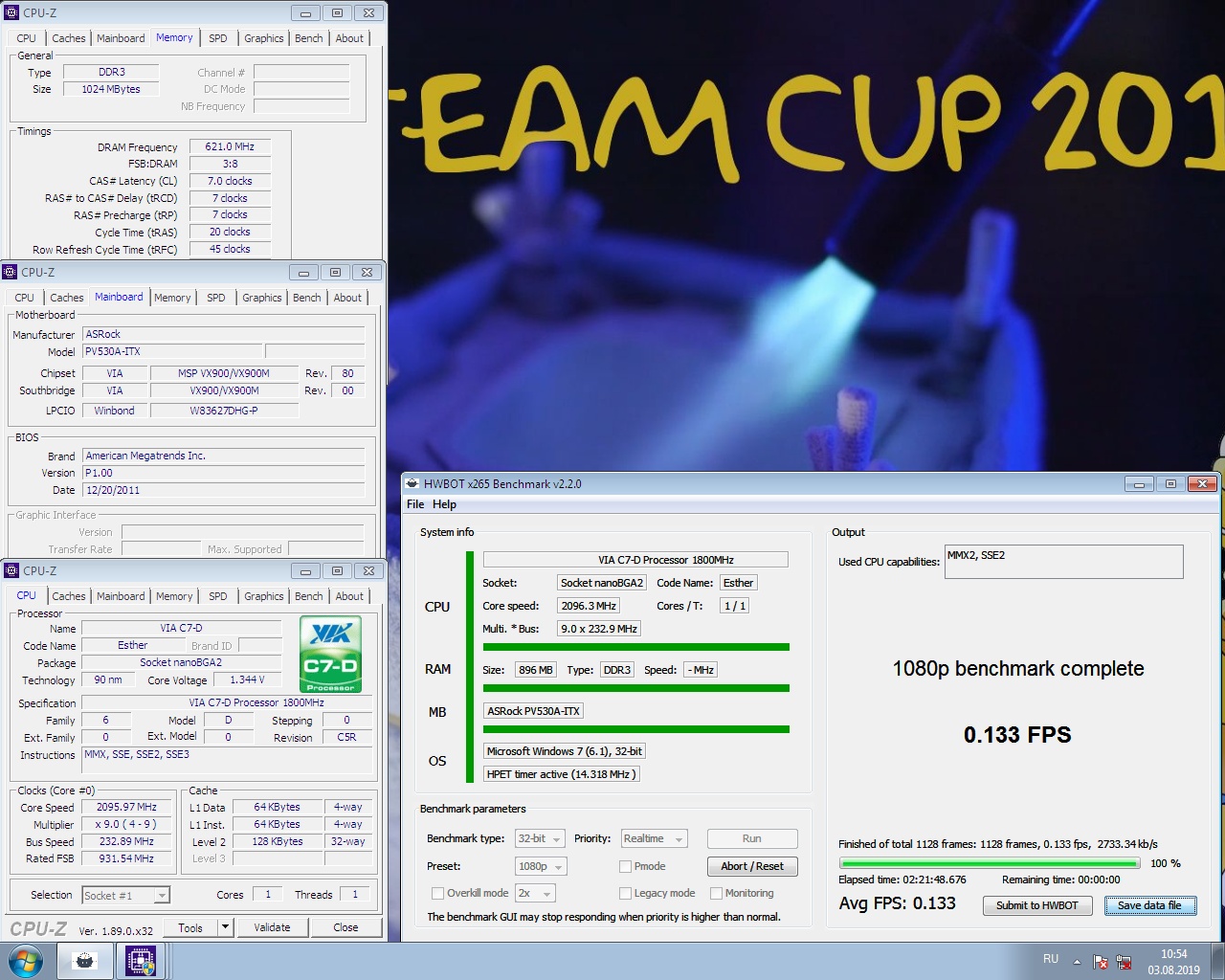Image resolution: width=1225 pixels, height=980 pixels.
Task: Click the DRAM Frequency value 621.0 MHz
Action: [230, 146]
